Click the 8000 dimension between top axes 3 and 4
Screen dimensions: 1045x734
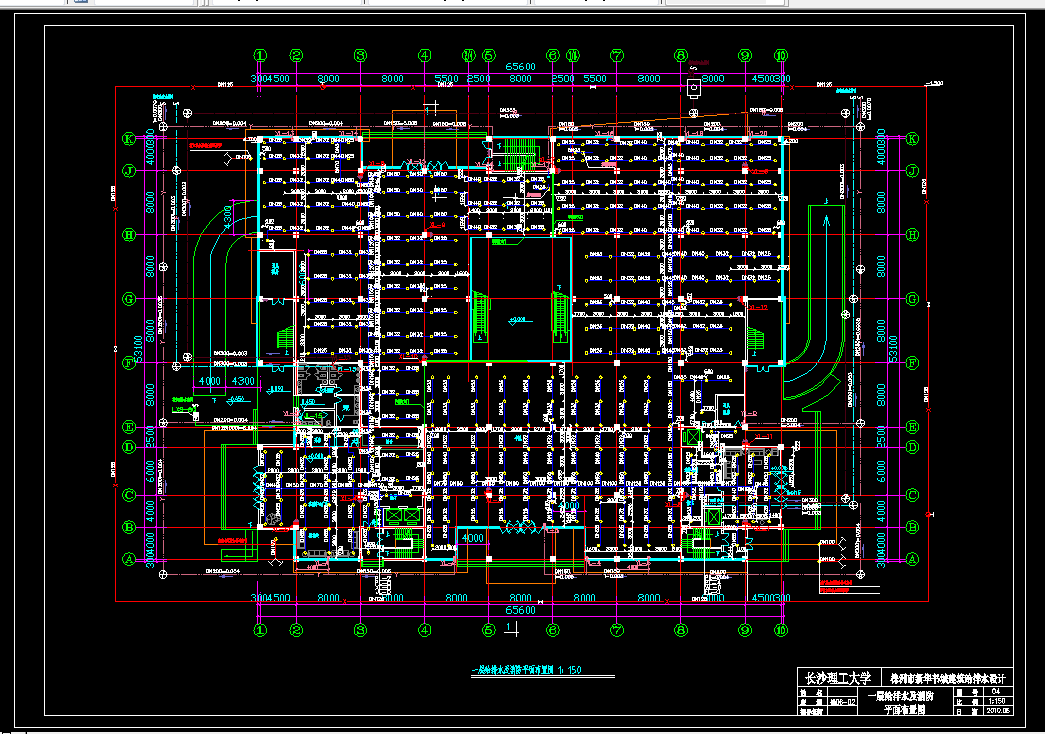coord(393,79)
